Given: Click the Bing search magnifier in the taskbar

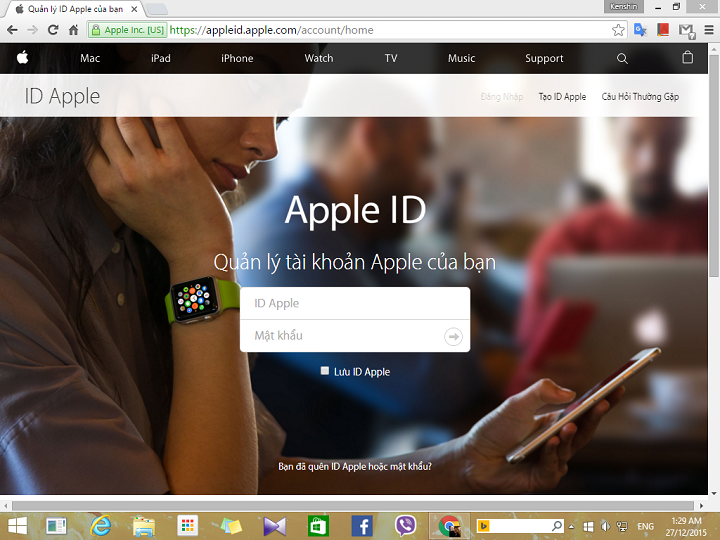Looking at the screenshot, I should (x=557, y=526).
